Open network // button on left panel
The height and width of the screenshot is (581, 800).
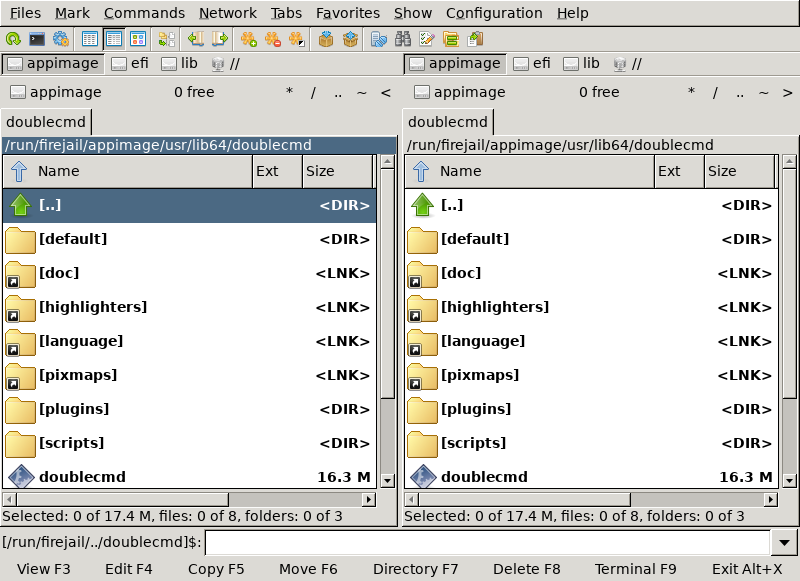point(226,64)
